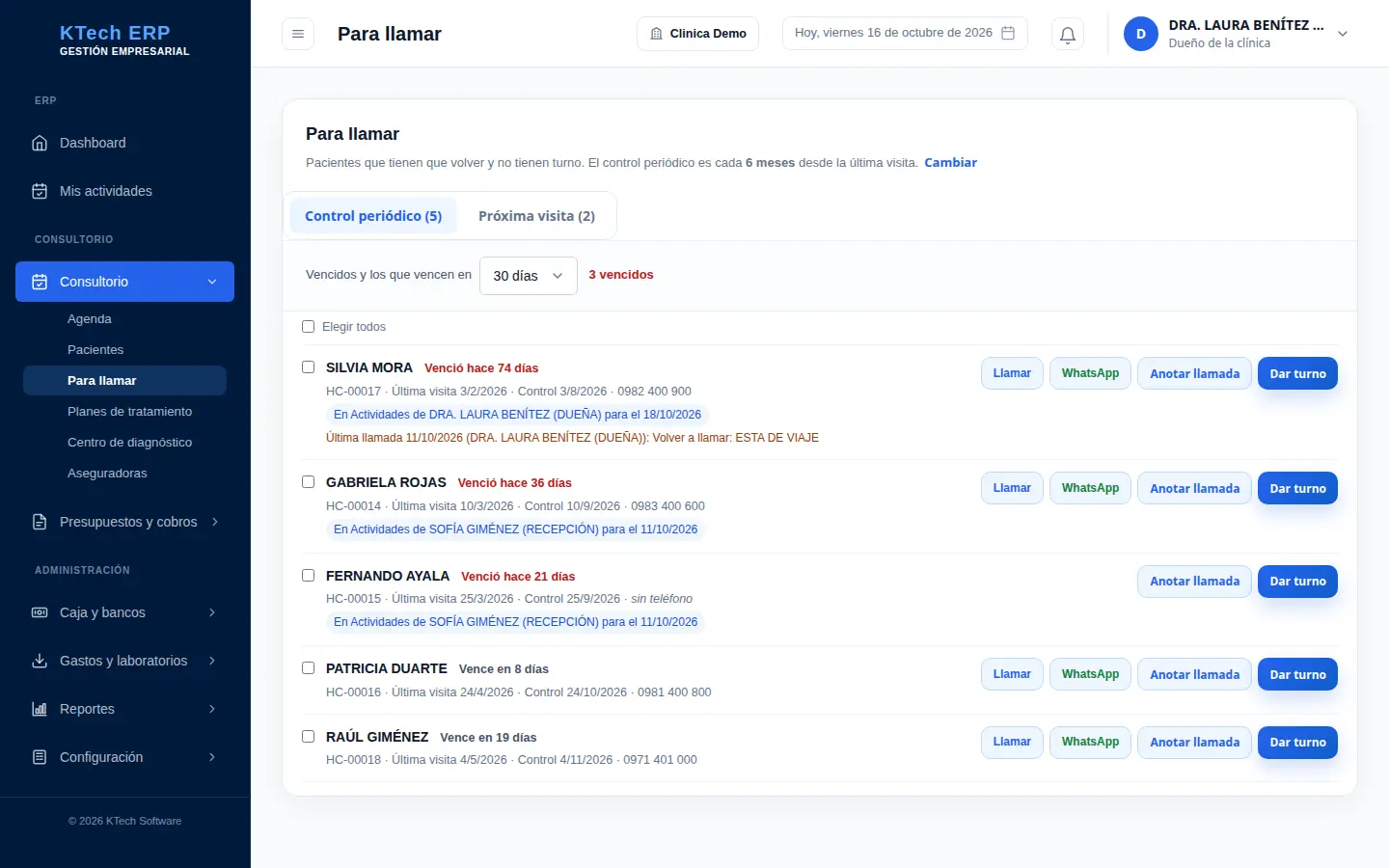Click the Gastos y laboratorios download icon
The image size is (1389, 868).
(x=40, y=661)
